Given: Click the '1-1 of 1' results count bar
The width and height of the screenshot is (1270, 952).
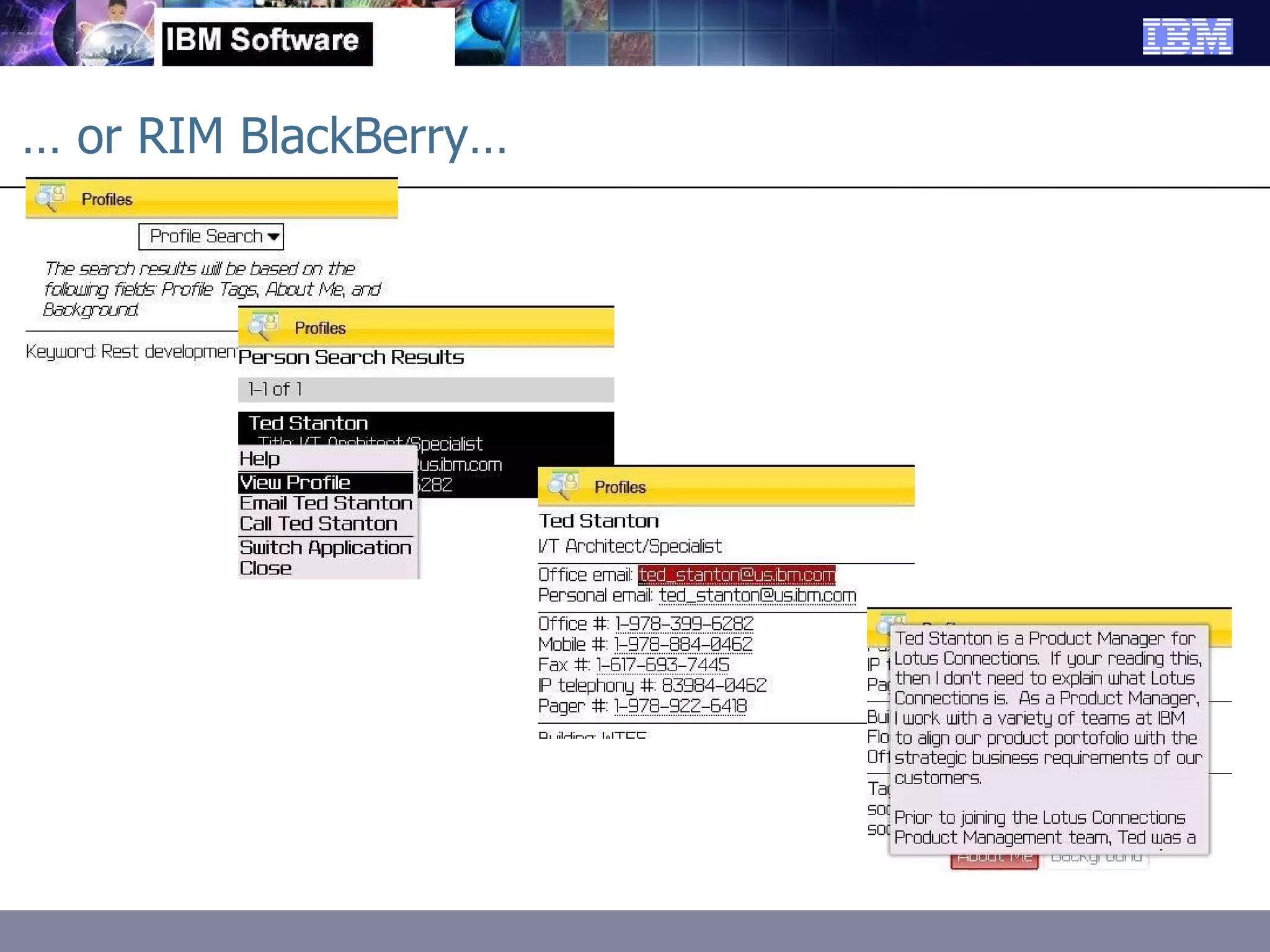Looking at the screenshot, I should (425, 389).
